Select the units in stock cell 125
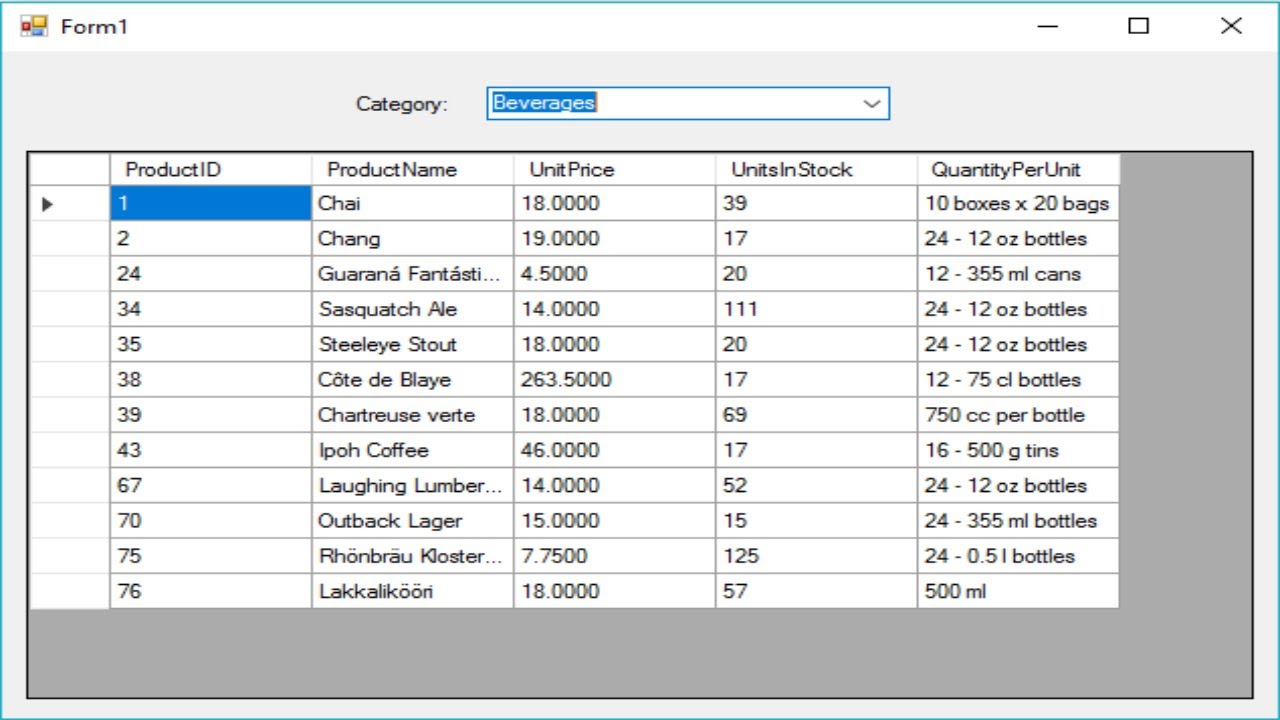This screenshot has width=1280, height=720. pyautogui.click(x=817, y=556)
